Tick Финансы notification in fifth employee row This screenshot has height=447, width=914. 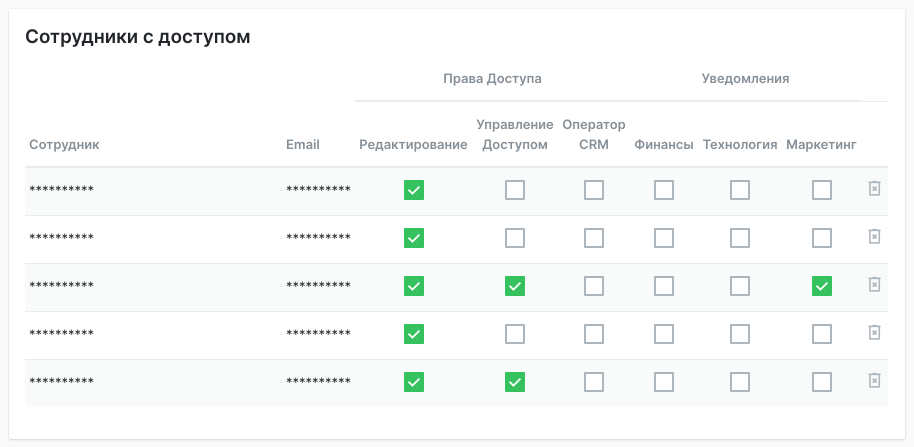click(664, 382)
